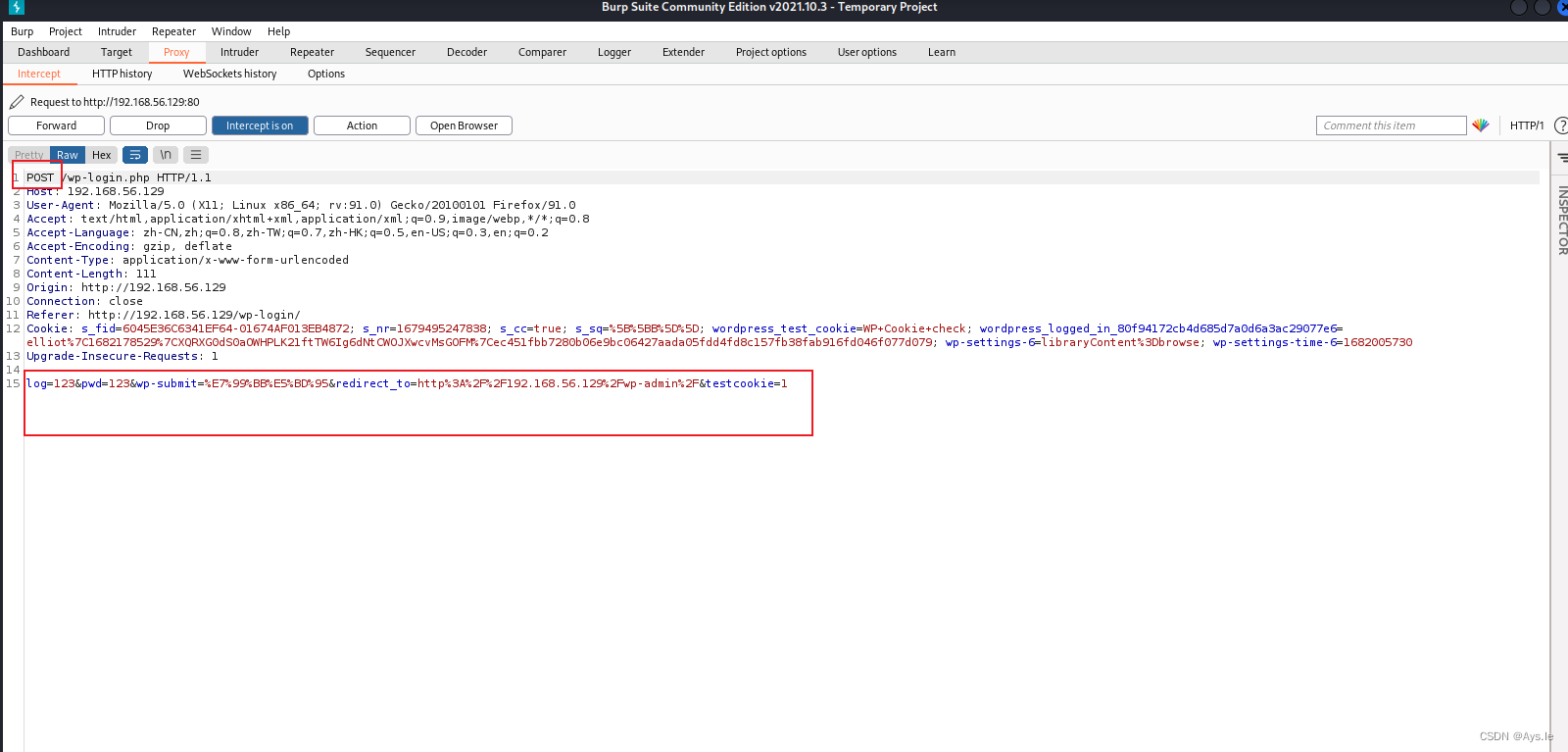Open the User options tab

867,52
